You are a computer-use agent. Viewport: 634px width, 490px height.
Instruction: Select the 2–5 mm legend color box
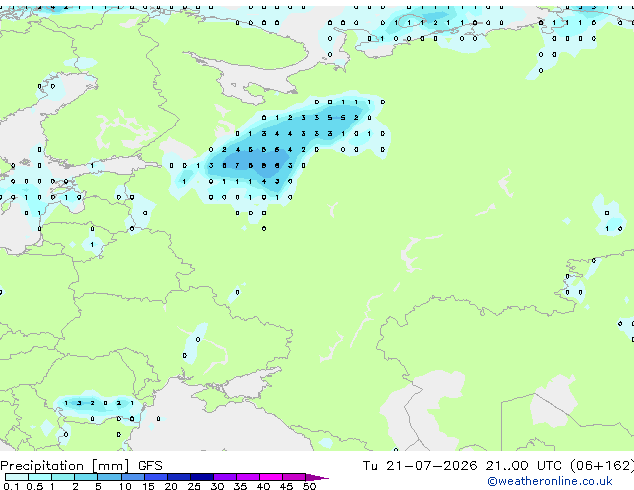pyautogui.click(x=86, y=477)
